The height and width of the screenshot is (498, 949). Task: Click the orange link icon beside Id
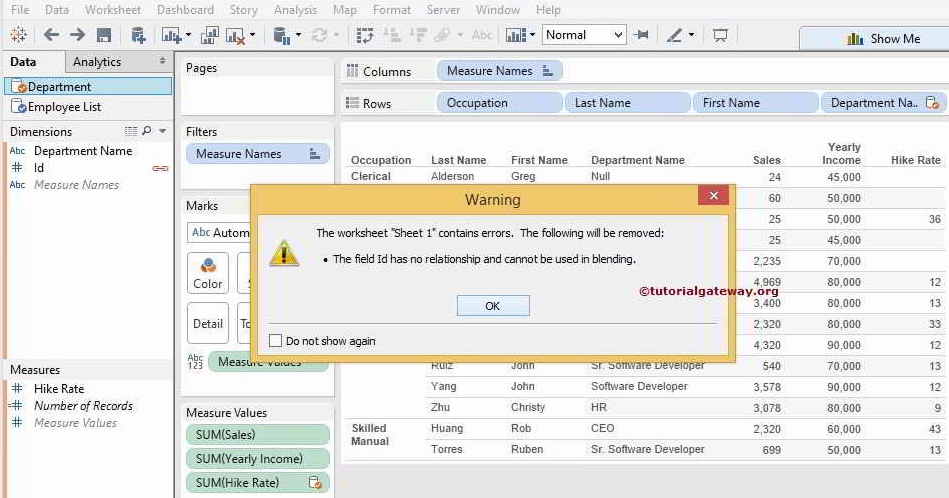click(160, 168)
